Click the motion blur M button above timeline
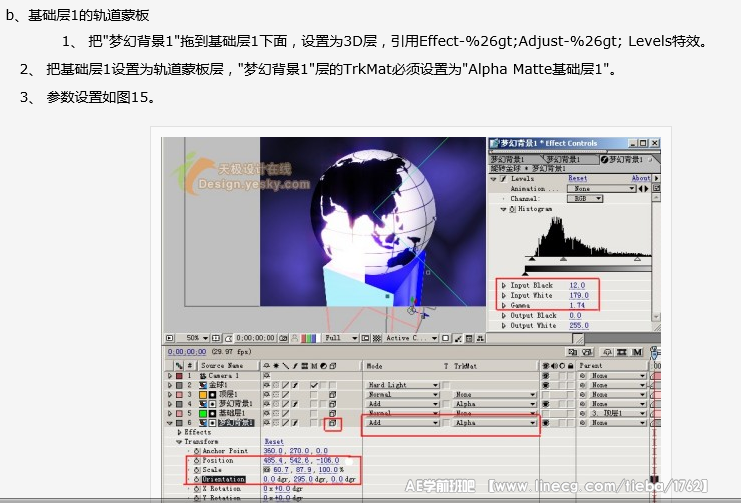741x503 pixels. 637,352
